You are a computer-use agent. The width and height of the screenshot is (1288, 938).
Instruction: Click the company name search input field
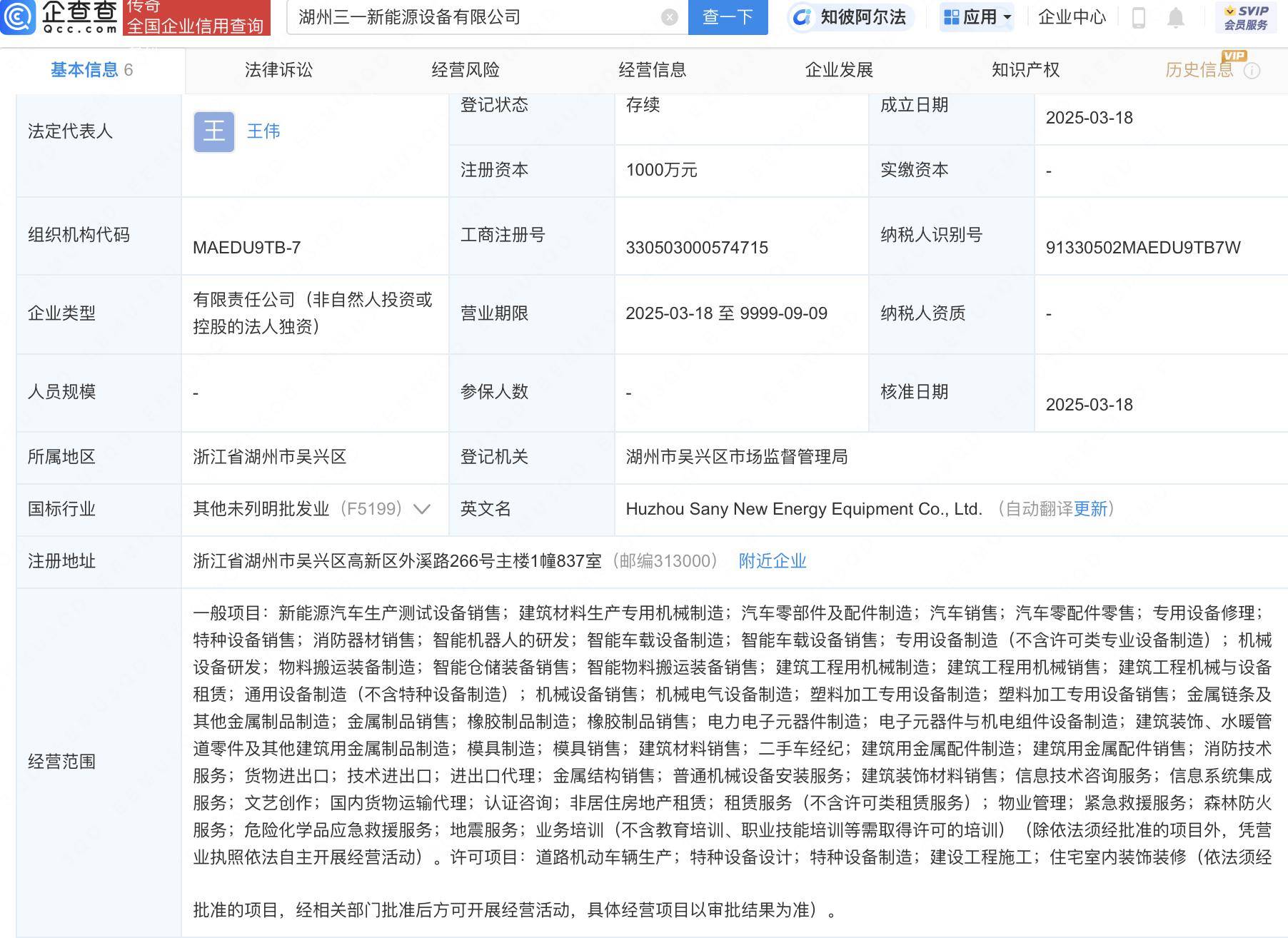[464, 17]
